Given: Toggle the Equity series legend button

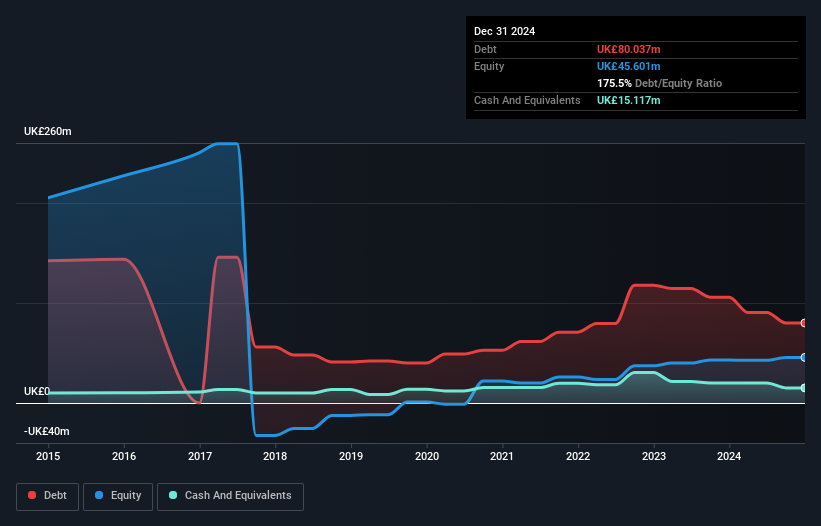Looking at the screenshot, I should [118, 496].
